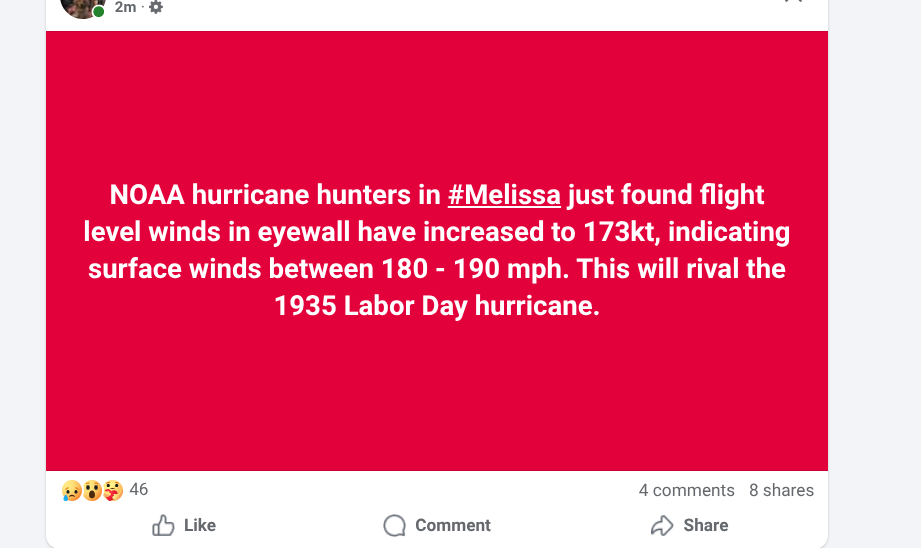Click the thumbs-up Like icon
The image size is (921, 548).
click(163, 525)
